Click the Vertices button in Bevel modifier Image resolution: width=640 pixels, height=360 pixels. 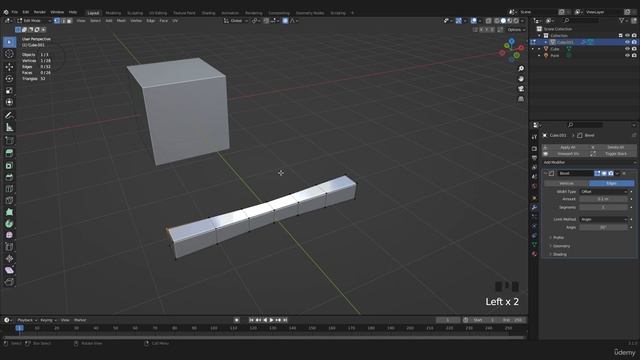(567, 183)
